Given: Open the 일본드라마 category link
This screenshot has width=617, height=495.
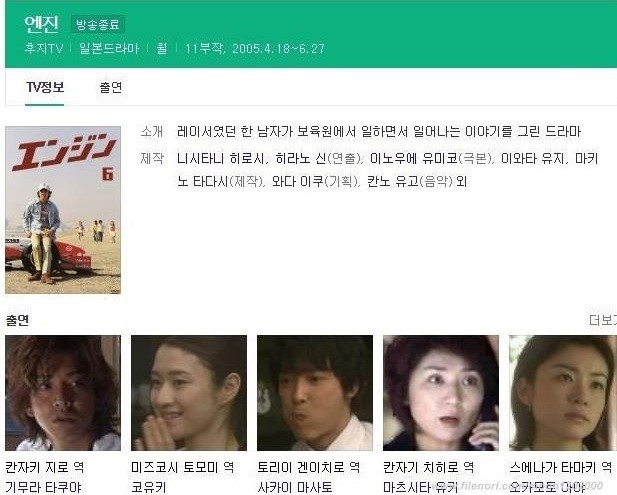Looking at the screenshot, I should coord(109,48).
